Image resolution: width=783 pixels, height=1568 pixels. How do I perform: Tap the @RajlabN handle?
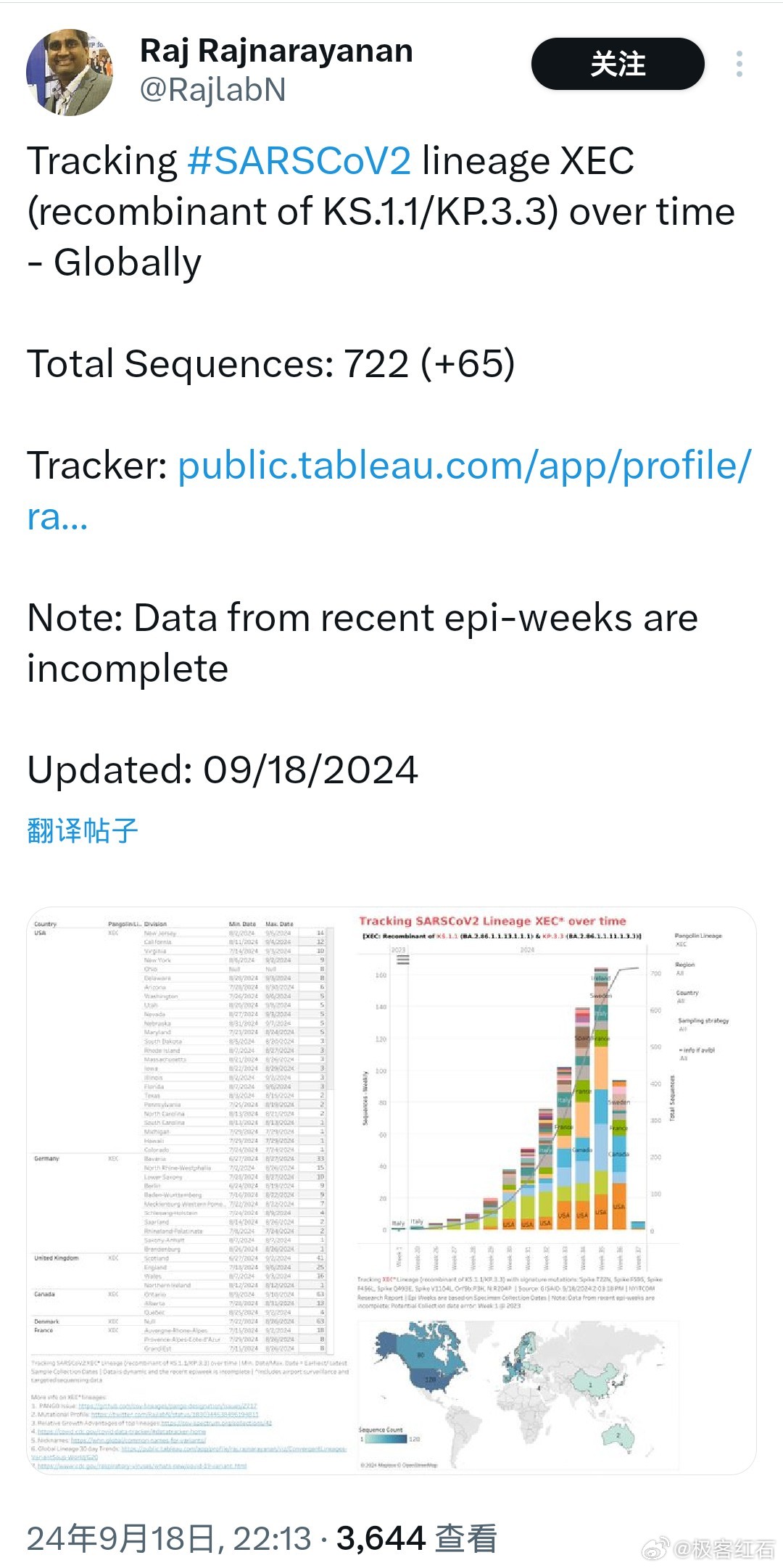tap(212, 90)
